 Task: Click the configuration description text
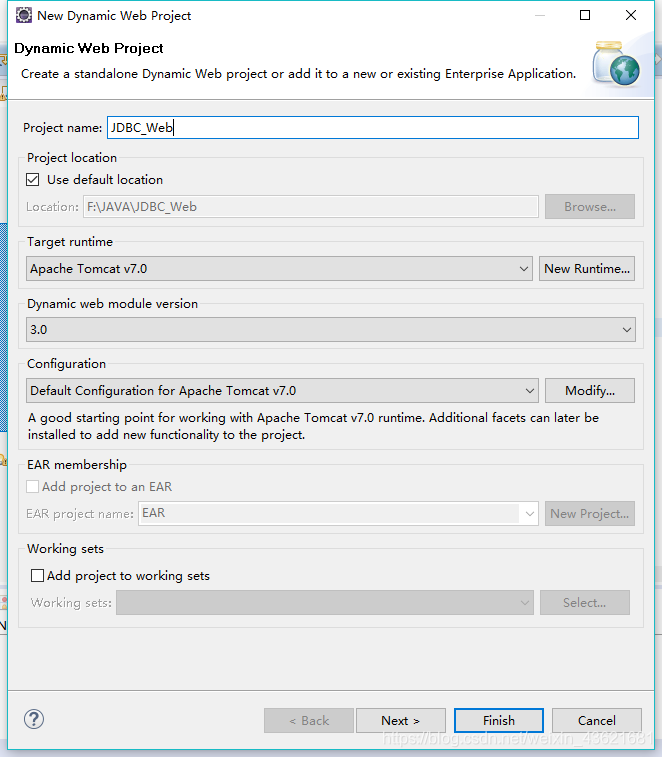click(x=313, y=426)
